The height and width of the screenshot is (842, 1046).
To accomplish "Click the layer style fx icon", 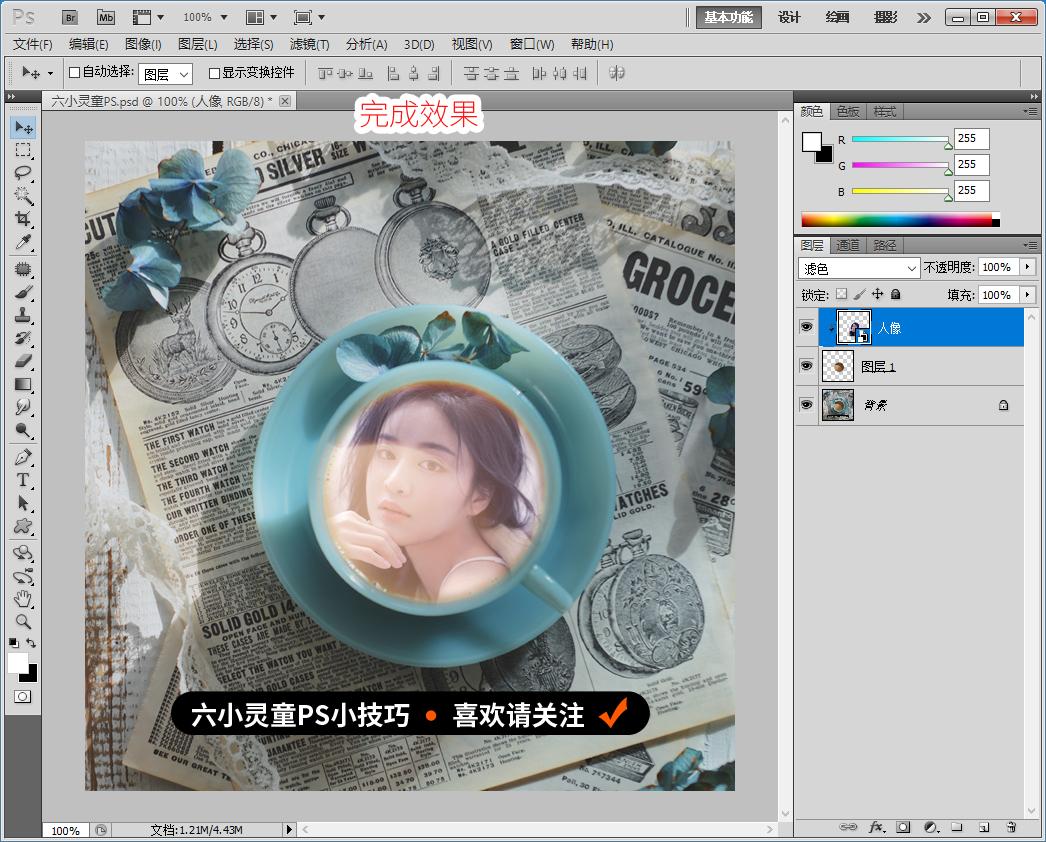I will pyautogui.click(x=877, y=827).
